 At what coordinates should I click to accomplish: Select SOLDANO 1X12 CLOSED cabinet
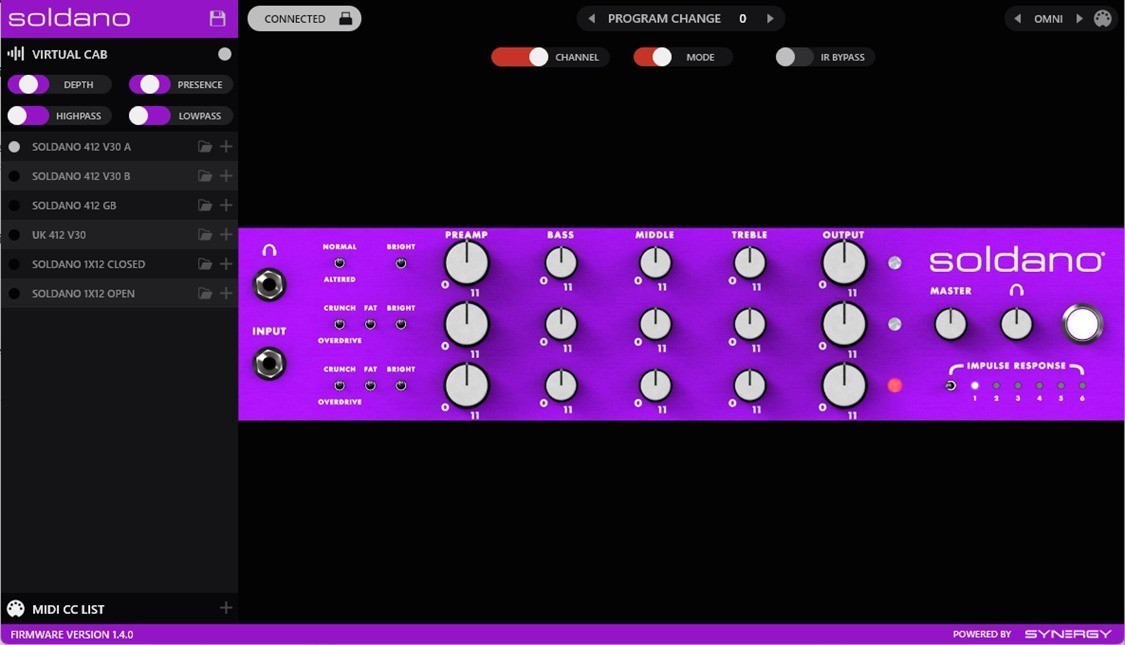coord(88,264)
